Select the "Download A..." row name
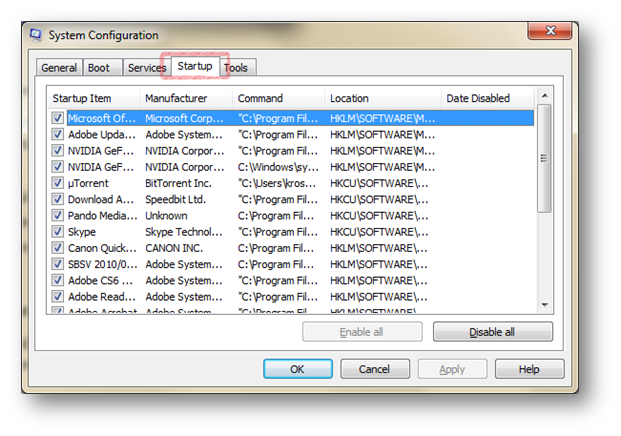Image resolution: width=621 pixels, height=436 pixels. (101, 200)
